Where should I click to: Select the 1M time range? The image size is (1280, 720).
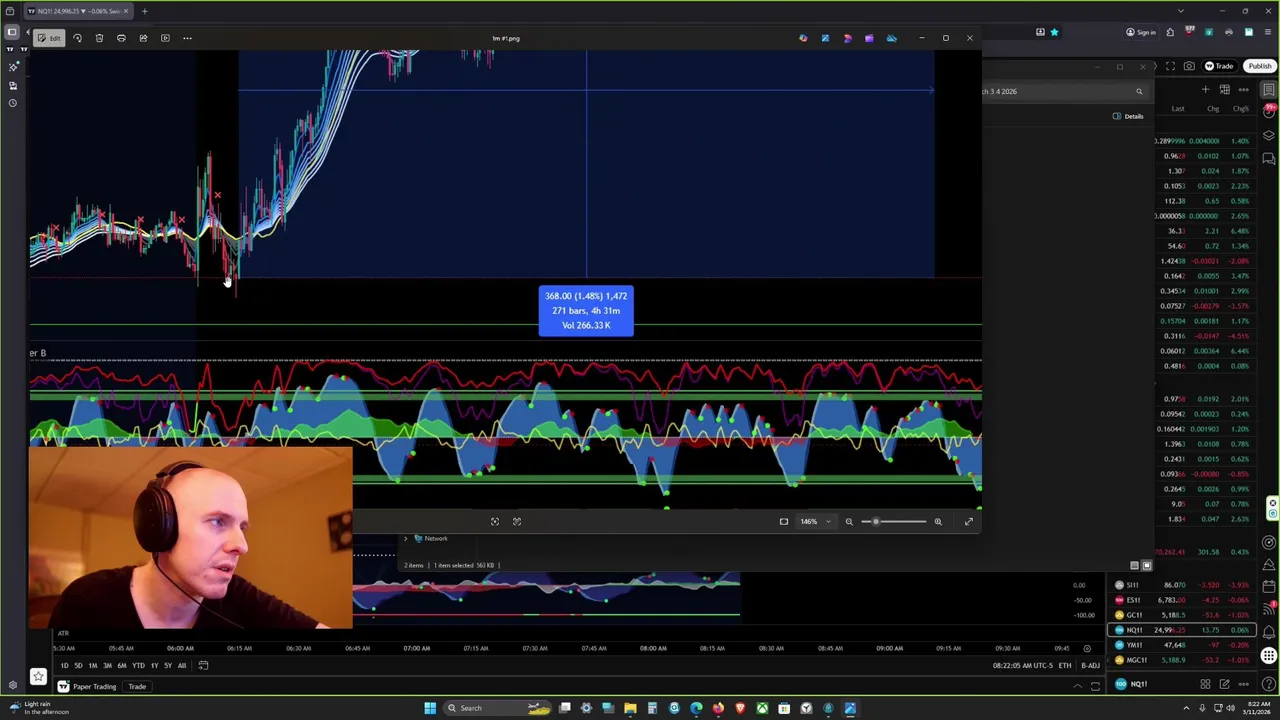[x=93, y=666]
